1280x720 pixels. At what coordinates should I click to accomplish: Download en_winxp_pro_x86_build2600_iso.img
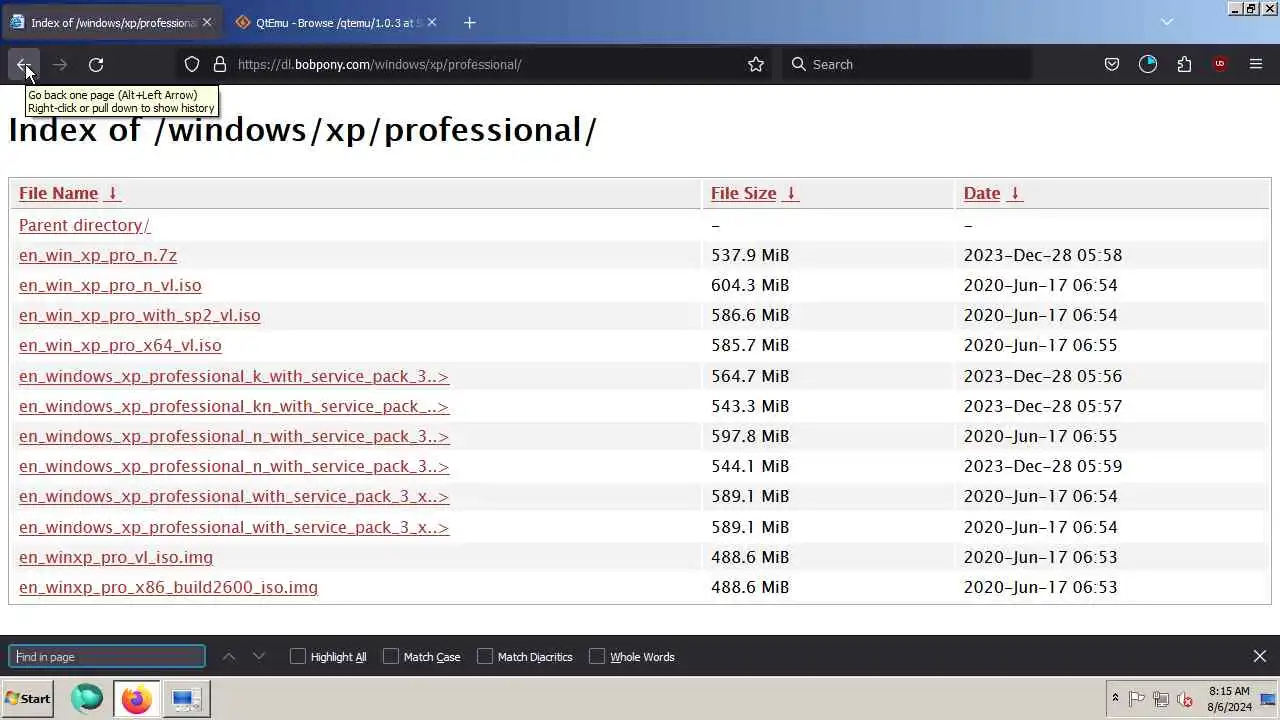point(168,587)
